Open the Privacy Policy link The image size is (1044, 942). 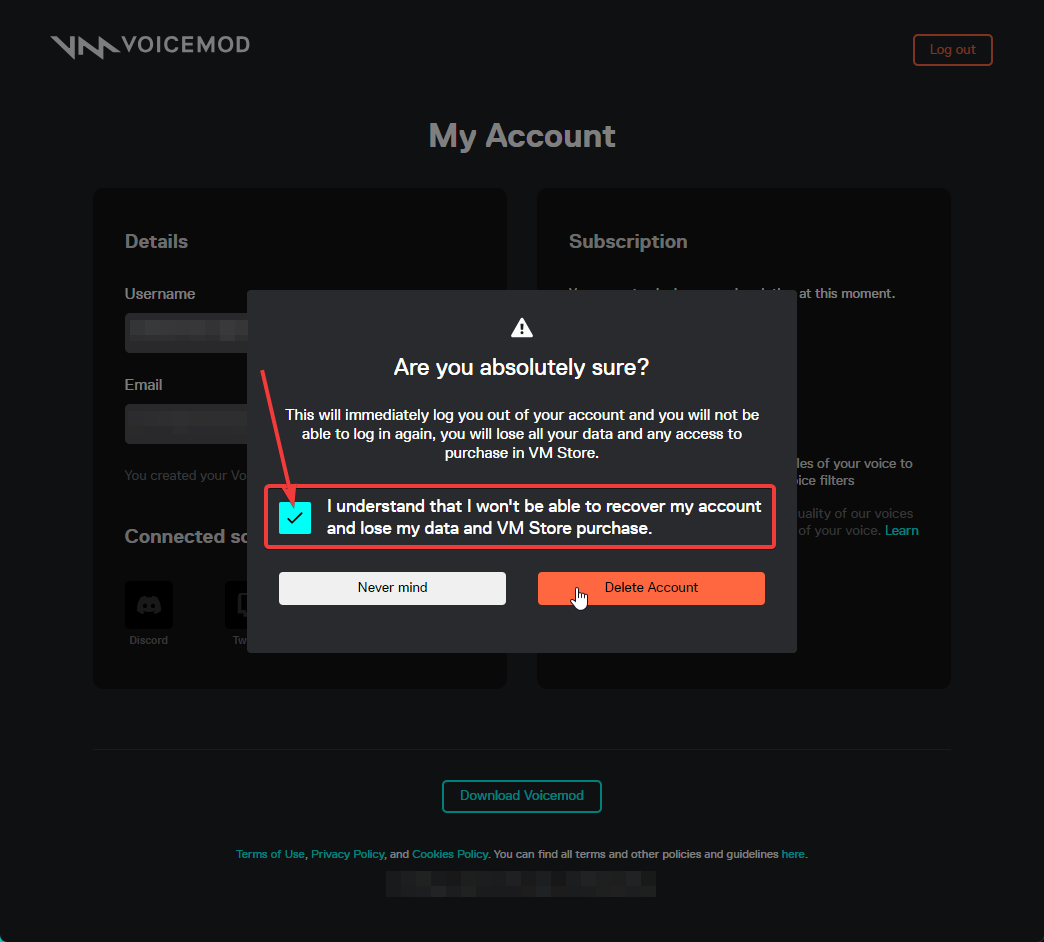[348, 854]
